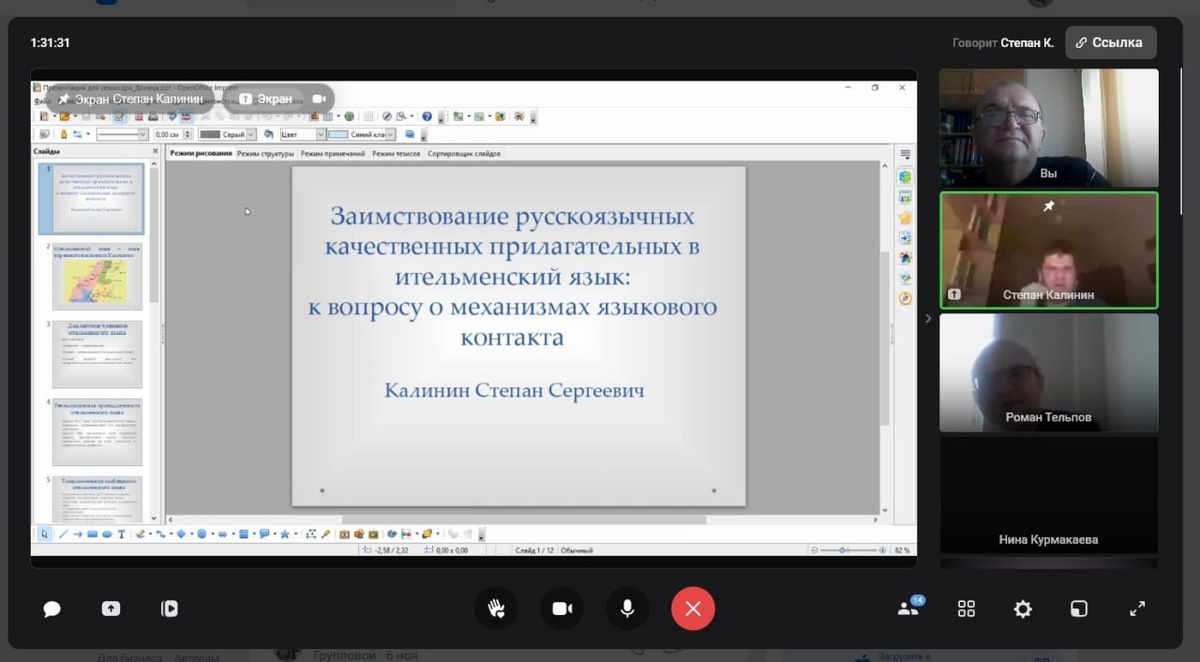Select Роман Тельпов's video tile
This screenshot has height=662, width=1200.
pos(1049,373)
